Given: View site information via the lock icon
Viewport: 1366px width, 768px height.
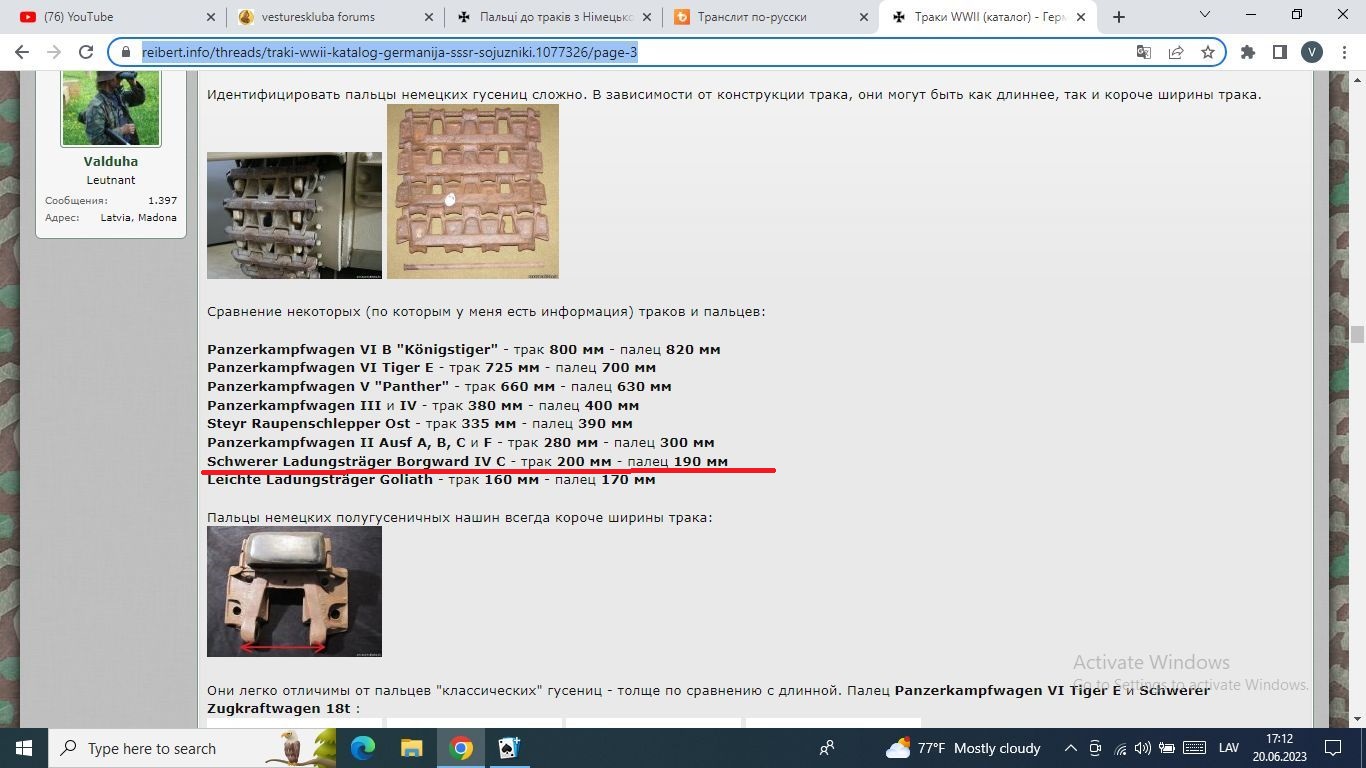Looking at the screenshot, I should [x=126, y=52].
